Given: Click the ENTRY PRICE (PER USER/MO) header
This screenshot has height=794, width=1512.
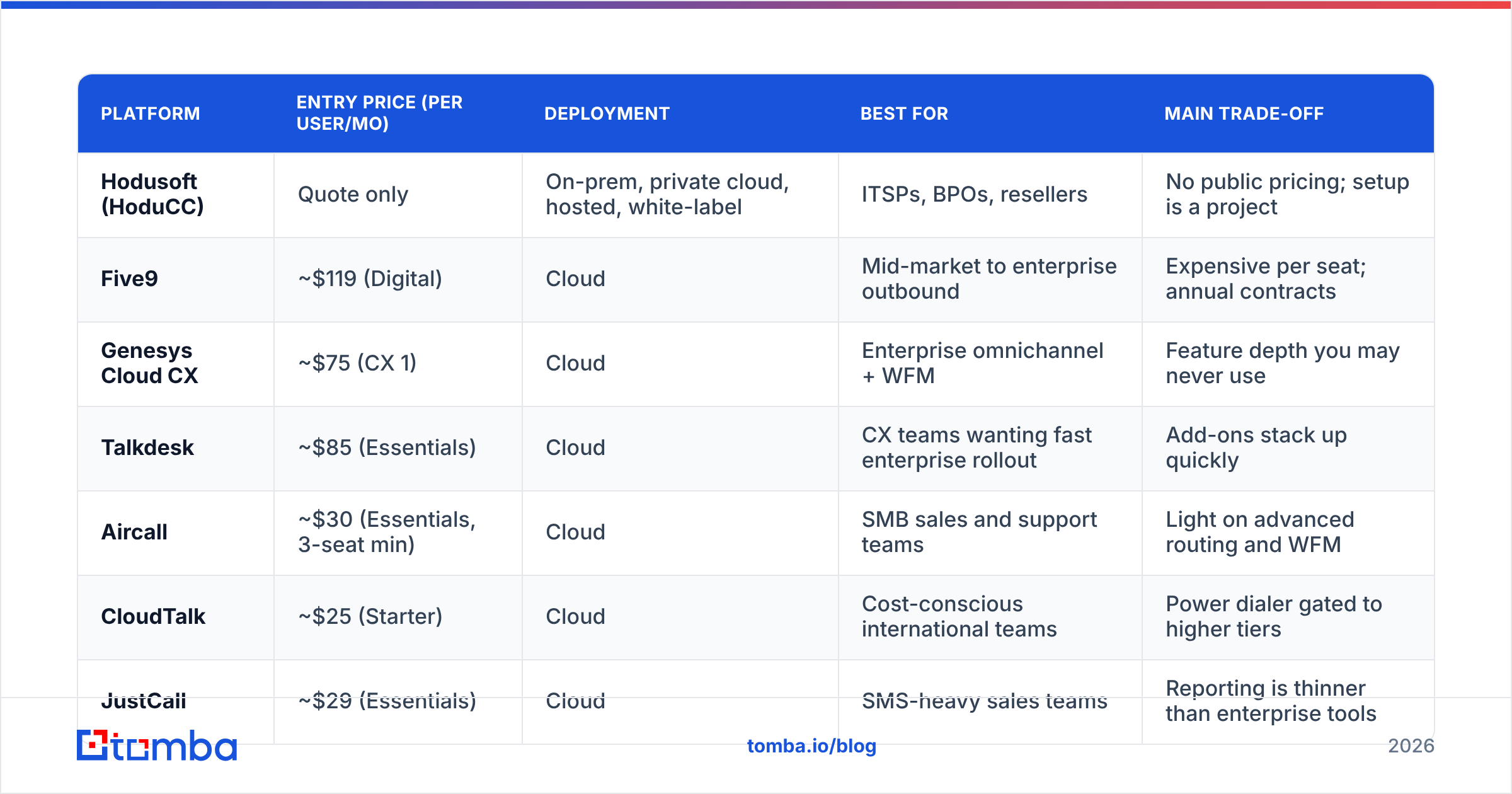Looking at the screenshot, I should (x=380, y=113).
